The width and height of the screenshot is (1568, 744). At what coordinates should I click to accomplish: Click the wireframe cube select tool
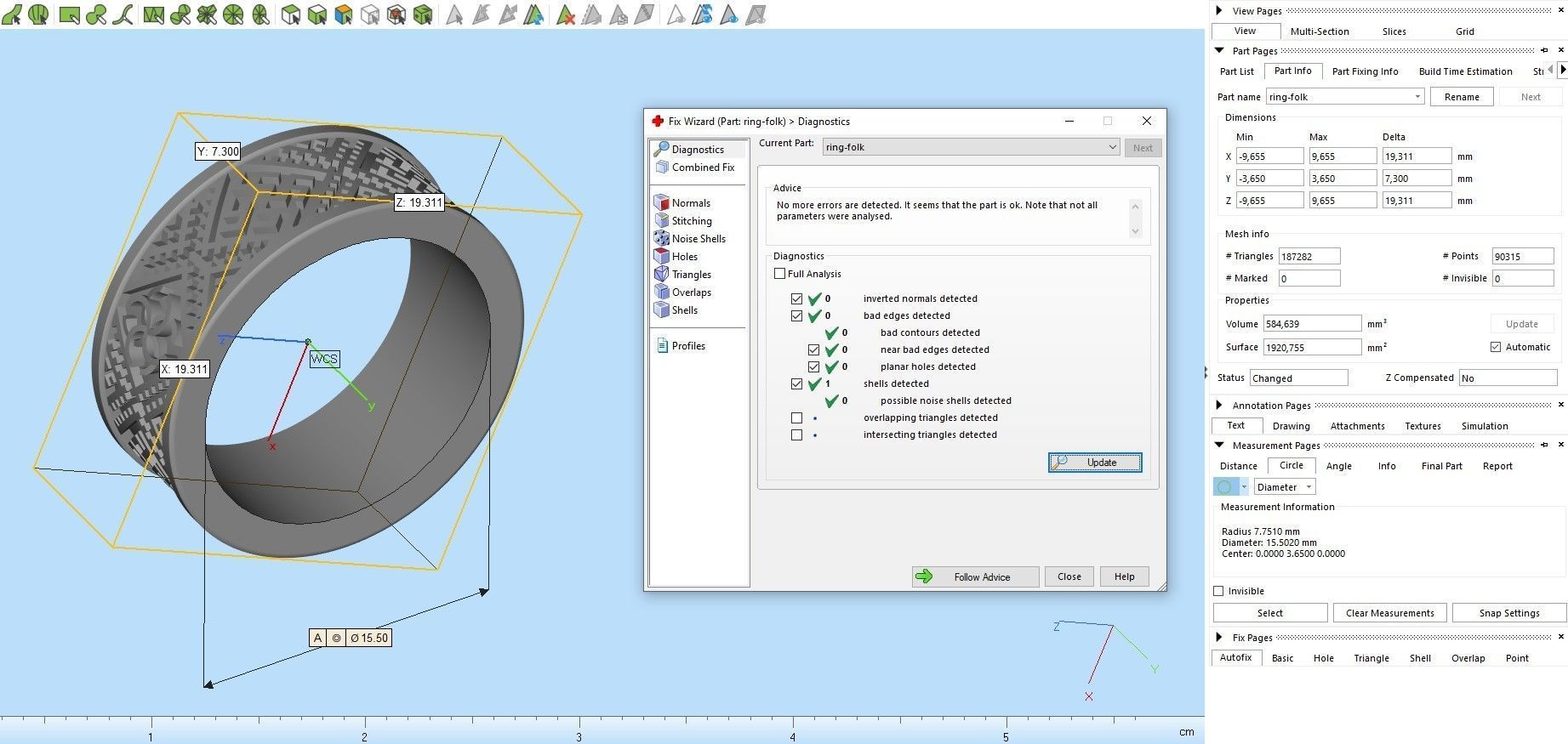point(370,14)
